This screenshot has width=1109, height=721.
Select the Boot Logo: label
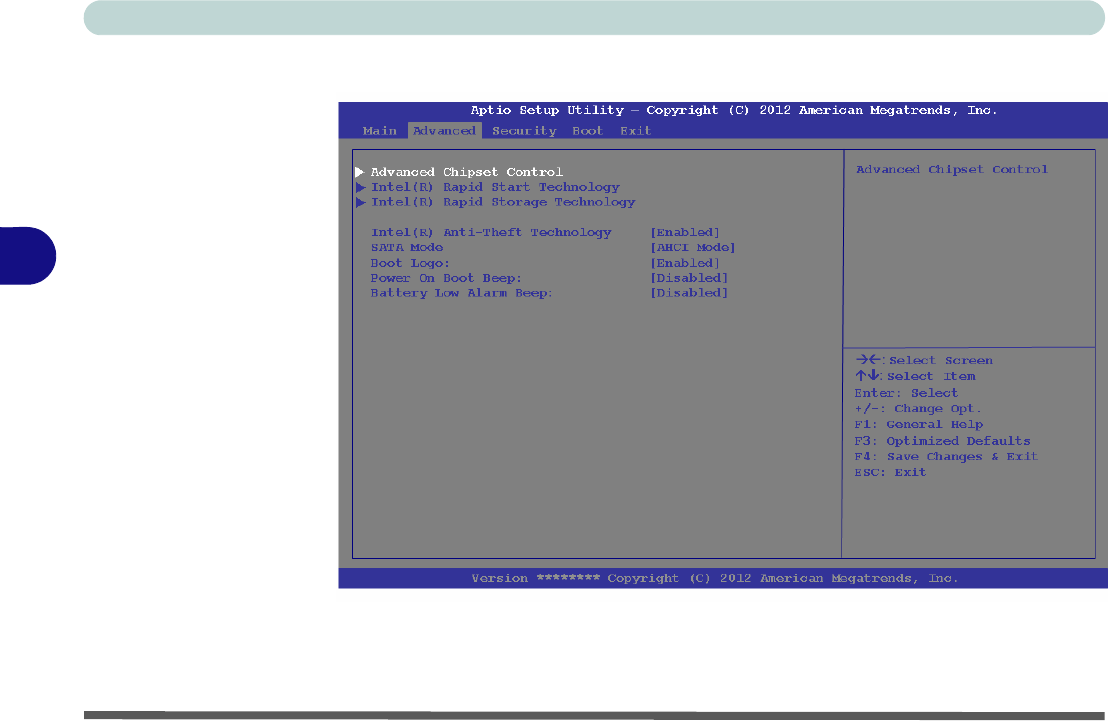coord(410,263)
